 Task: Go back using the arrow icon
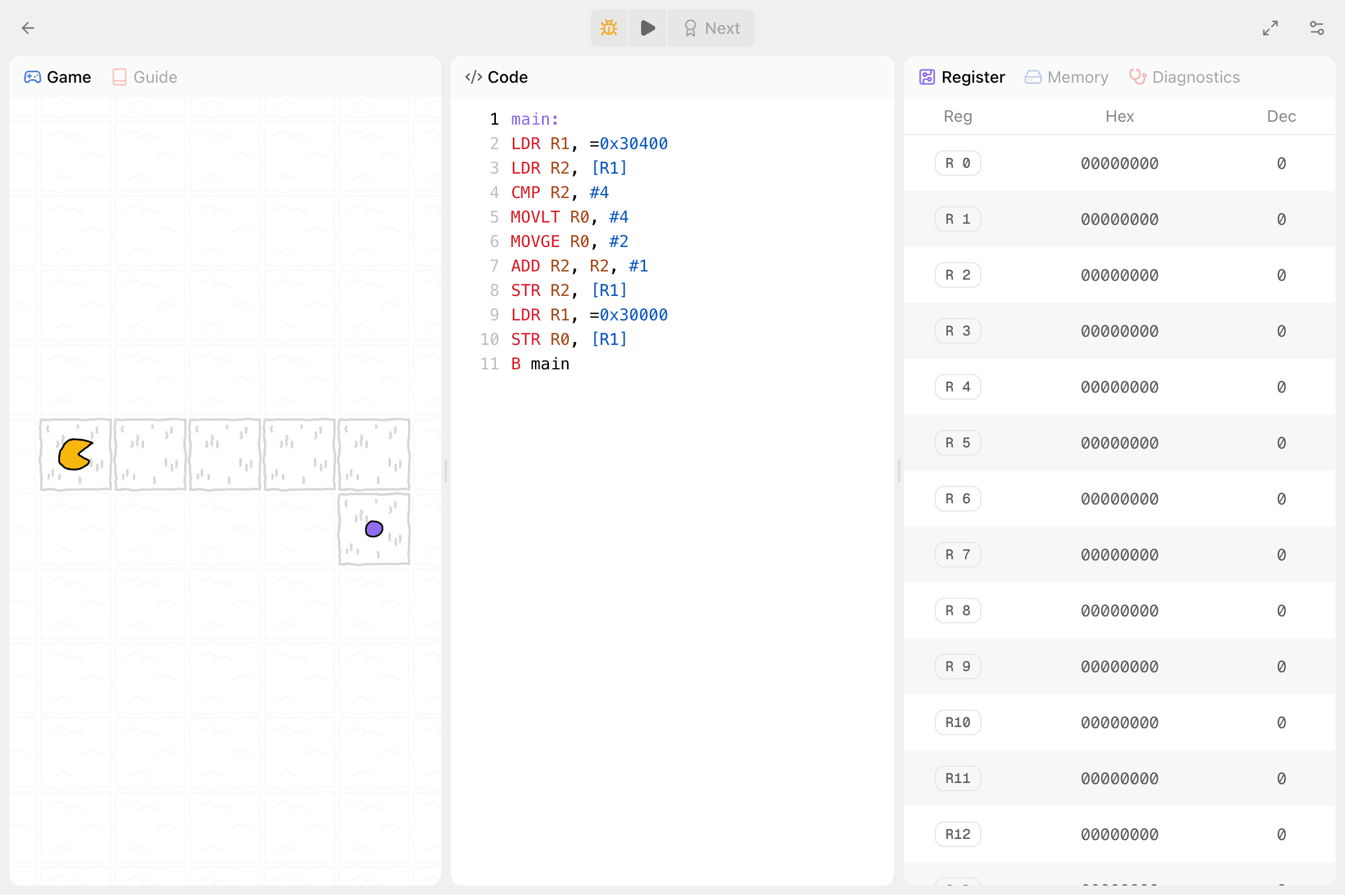pyautogui.click(x=28, y=27)
